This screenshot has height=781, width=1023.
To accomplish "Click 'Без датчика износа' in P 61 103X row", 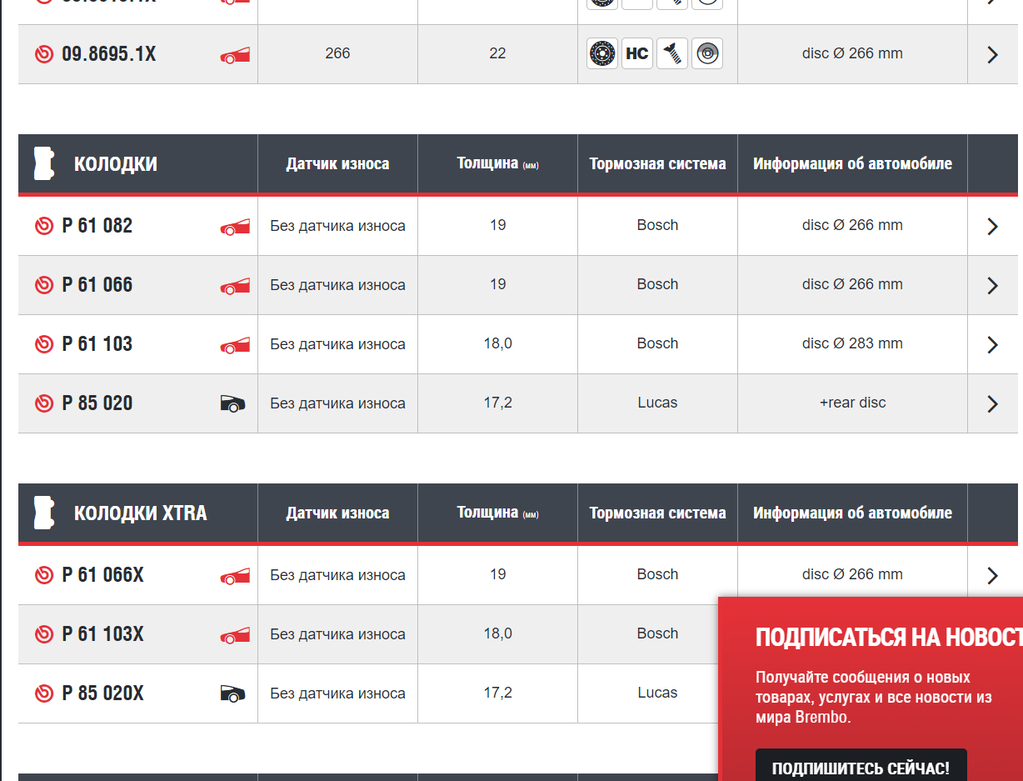I will coord(337,634).
